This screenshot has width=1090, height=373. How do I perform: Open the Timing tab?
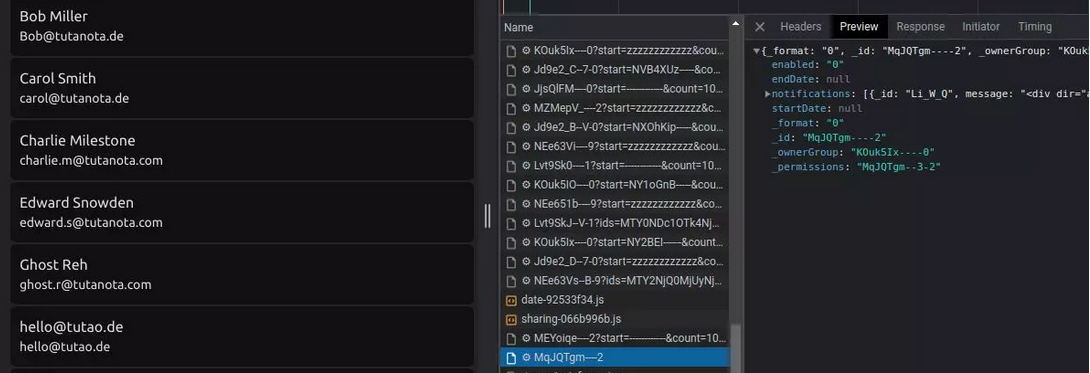(1034, 27)
